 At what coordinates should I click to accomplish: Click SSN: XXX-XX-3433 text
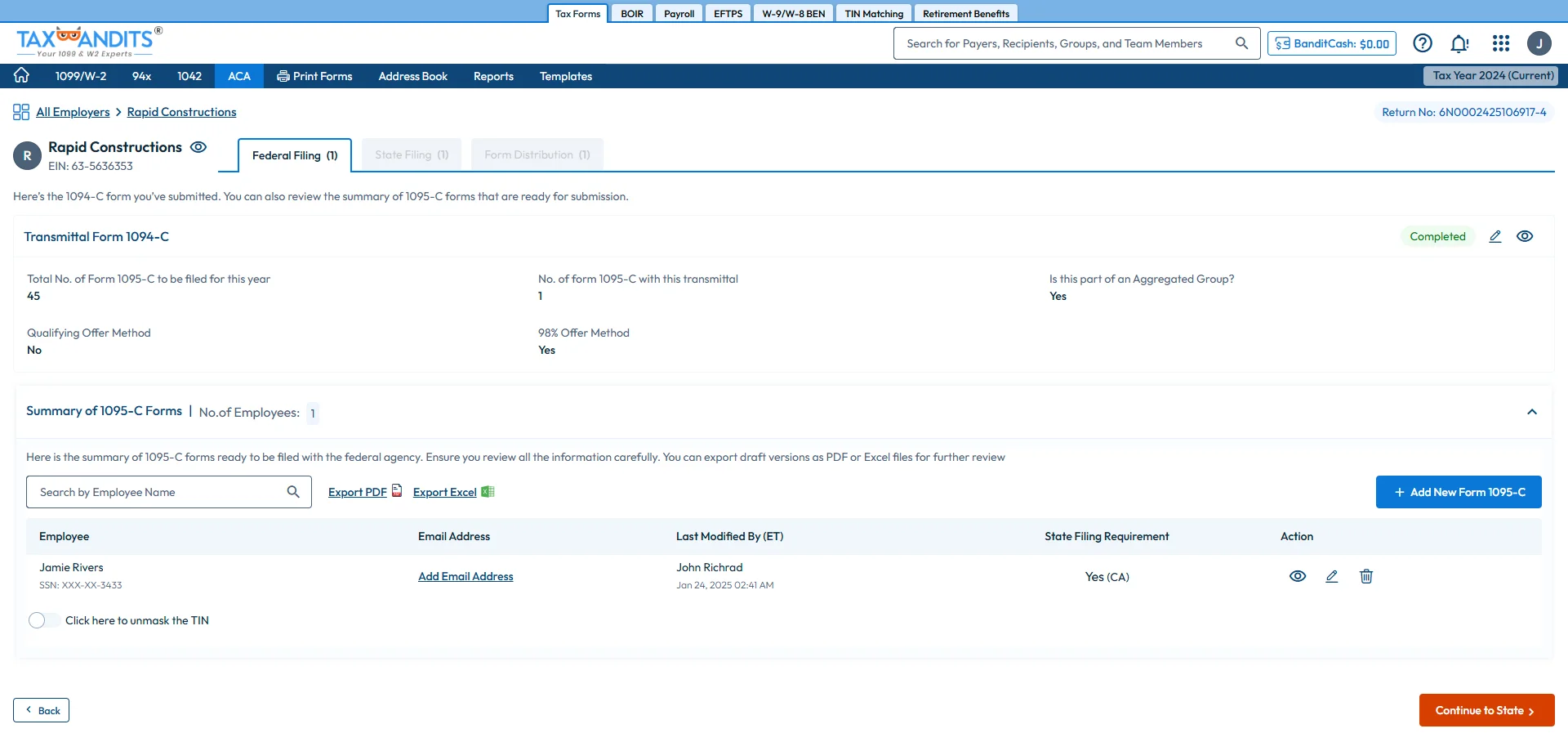click(81, 585)
